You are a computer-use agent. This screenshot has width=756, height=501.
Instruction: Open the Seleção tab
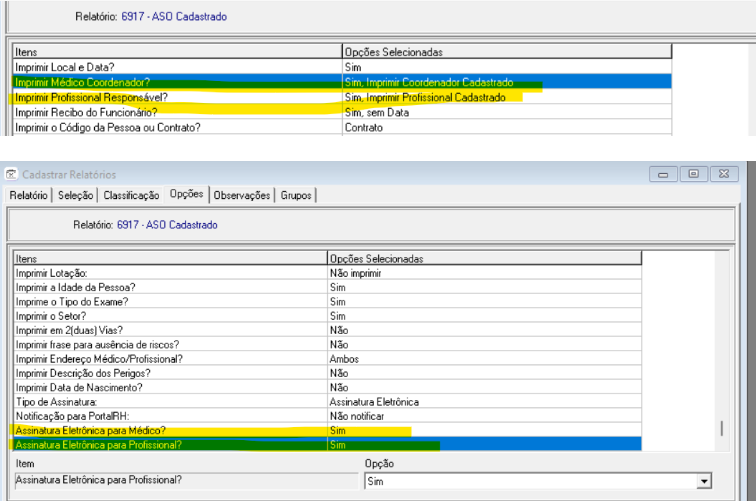click(x=75, y=195)
